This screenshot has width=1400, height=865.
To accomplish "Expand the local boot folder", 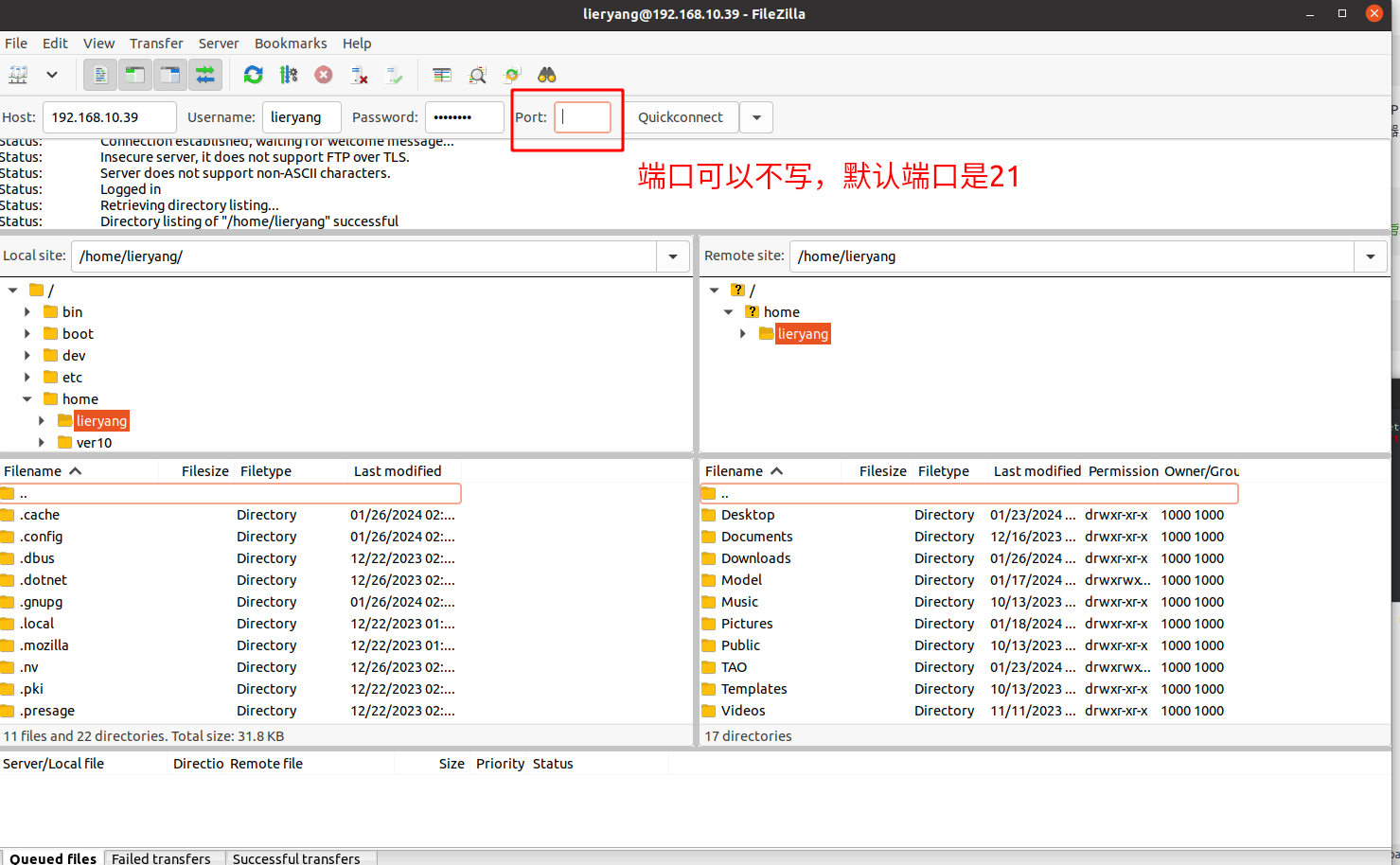I will tap(27, 334).
